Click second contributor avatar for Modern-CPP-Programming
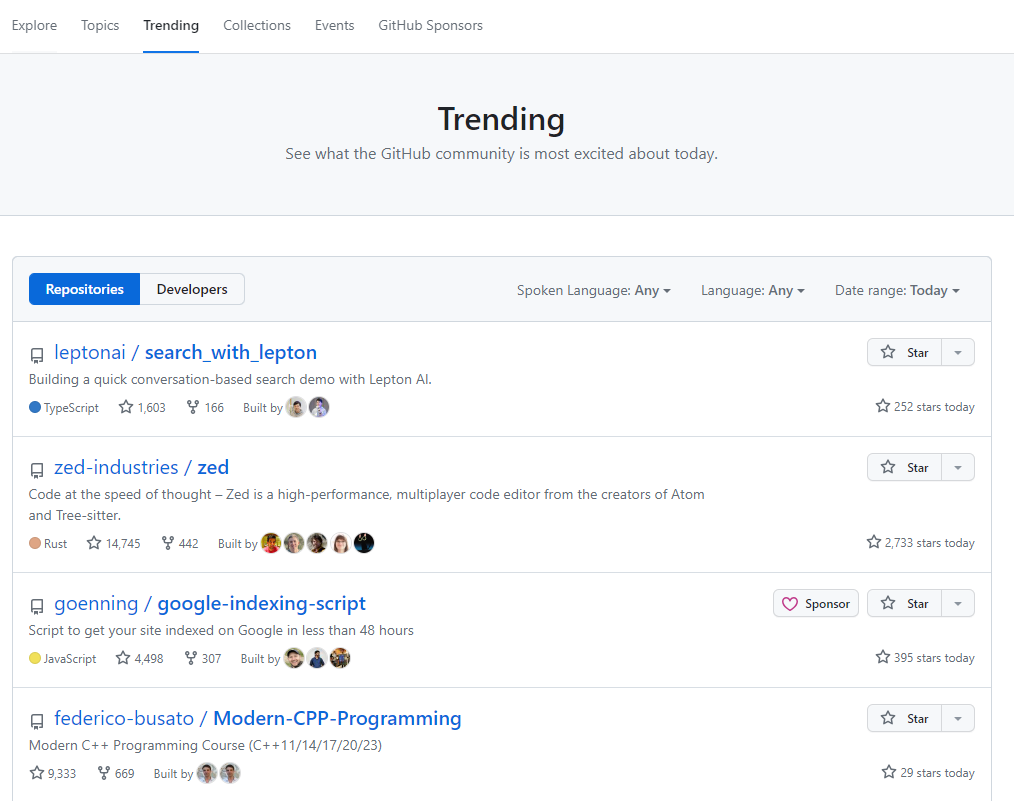Viewport: 1014px width, 801px height. [x=230, y=773]
